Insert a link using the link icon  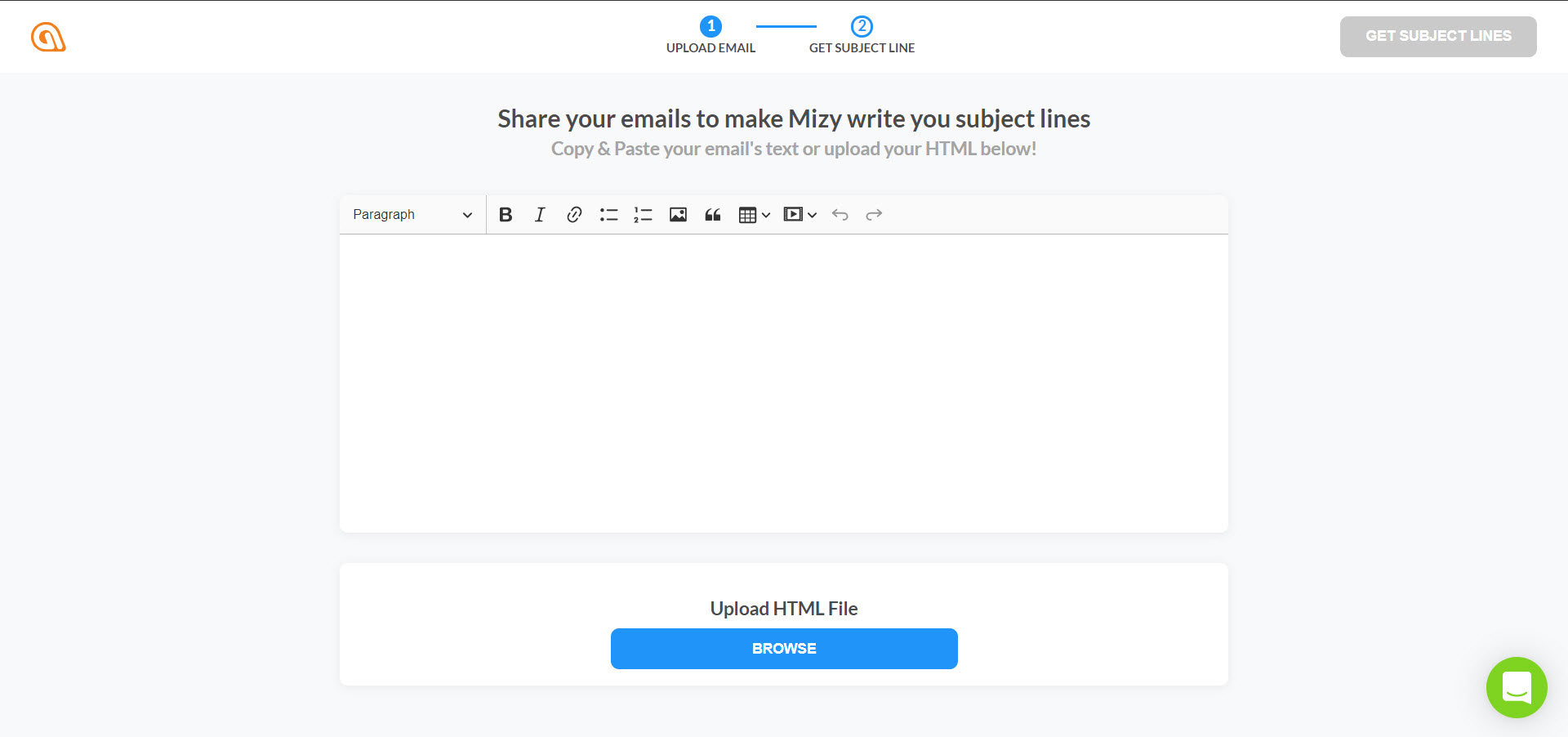574,214
